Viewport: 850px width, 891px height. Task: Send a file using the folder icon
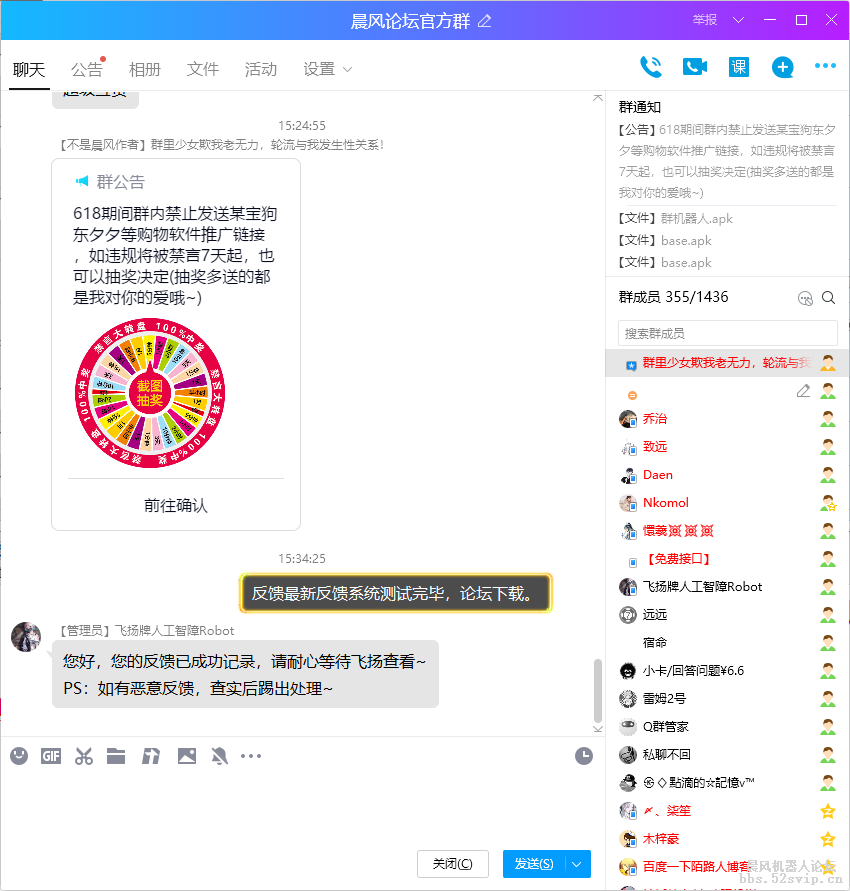[116, 755]
